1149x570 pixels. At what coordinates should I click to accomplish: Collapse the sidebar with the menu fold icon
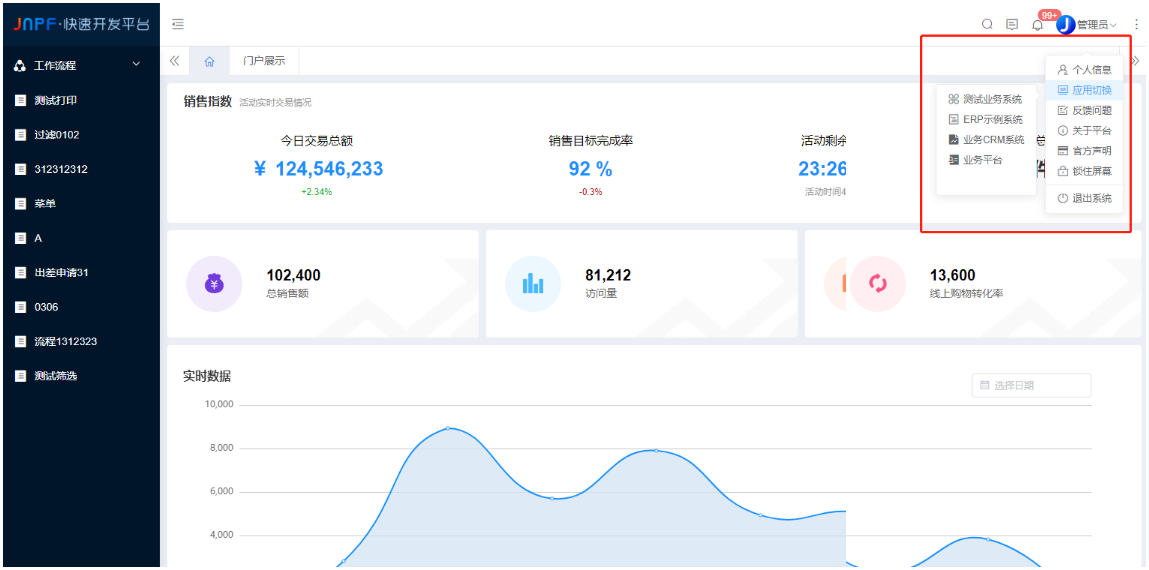pos(177,24)
